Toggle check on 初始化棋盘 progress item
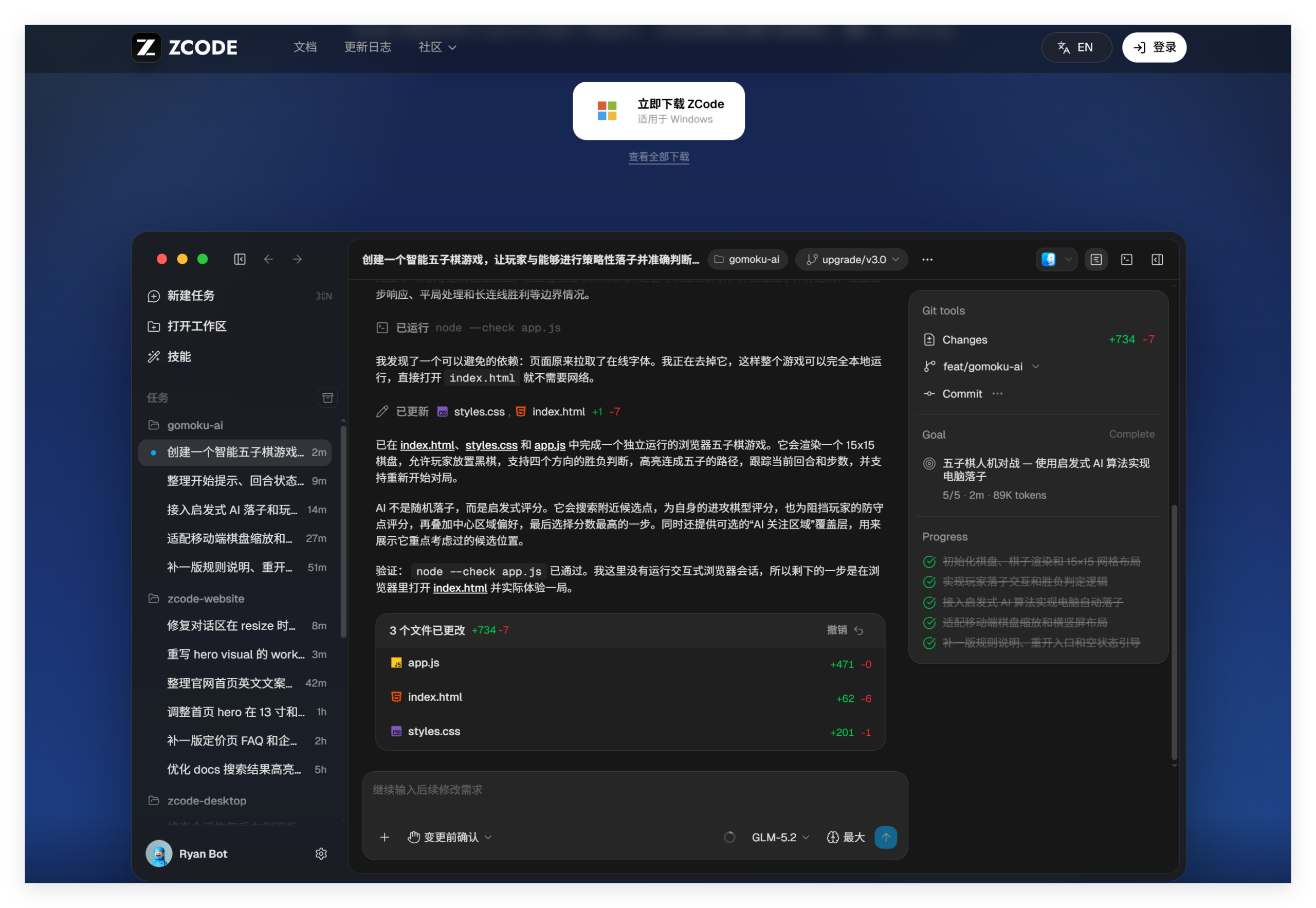Image resolution: width=1316 pixels, height=908 pixels. click(929, 561)
